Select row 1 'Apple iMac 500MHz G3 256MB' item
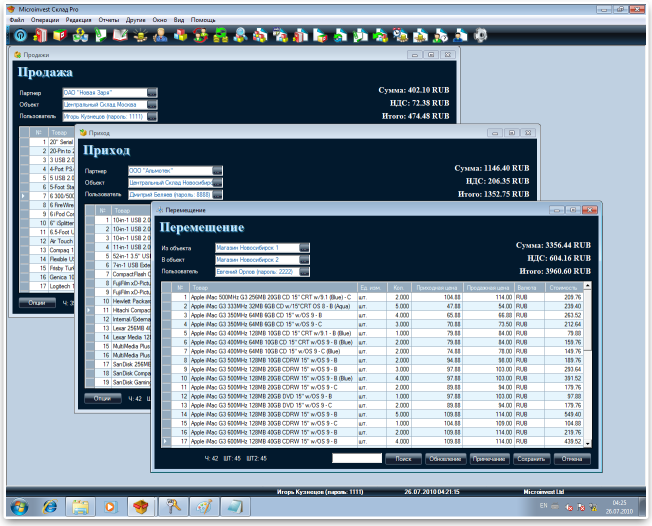 click(271, 297)
